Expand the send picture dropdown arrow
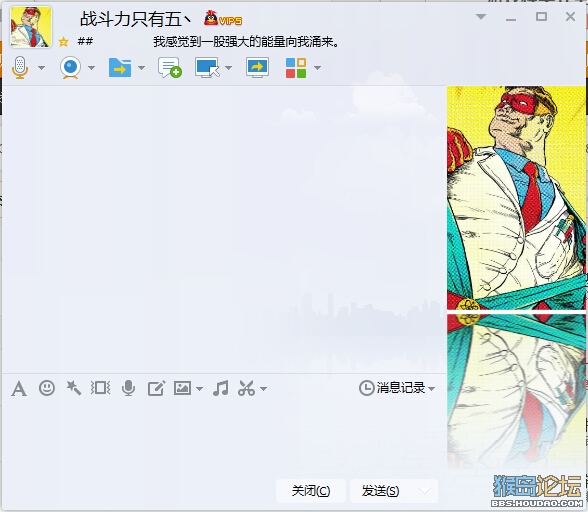The image size is (588, 512). coord(200,389)
